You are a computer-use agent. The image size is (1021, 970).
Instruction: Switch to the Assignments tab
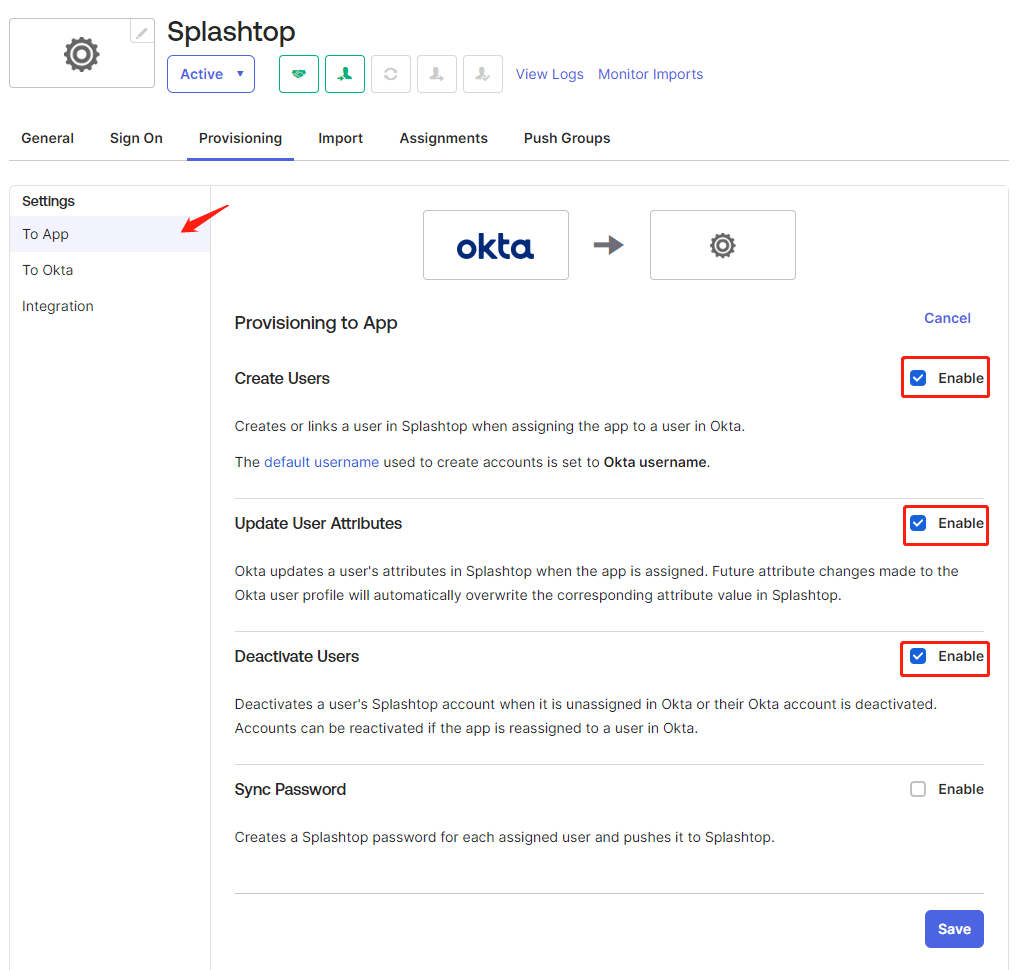443,138
